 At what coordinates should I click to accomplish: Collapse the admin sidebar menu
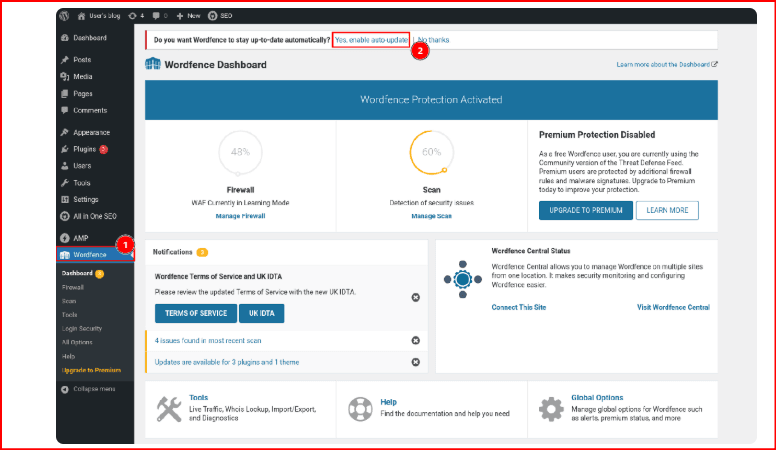(x=88, y=389)
